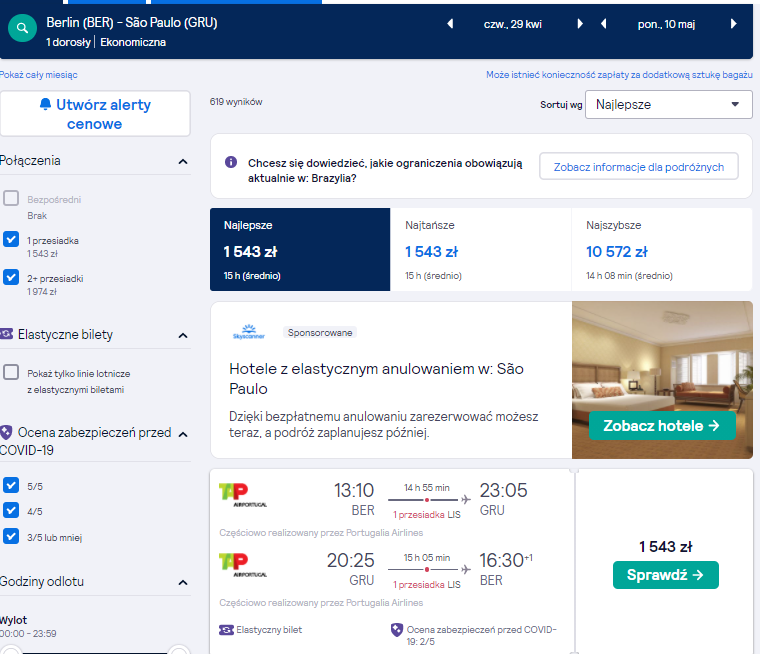Toggle the Bezpośredni checkbox
This screenshot has height=654, width=760.
(x=11, y=198)
